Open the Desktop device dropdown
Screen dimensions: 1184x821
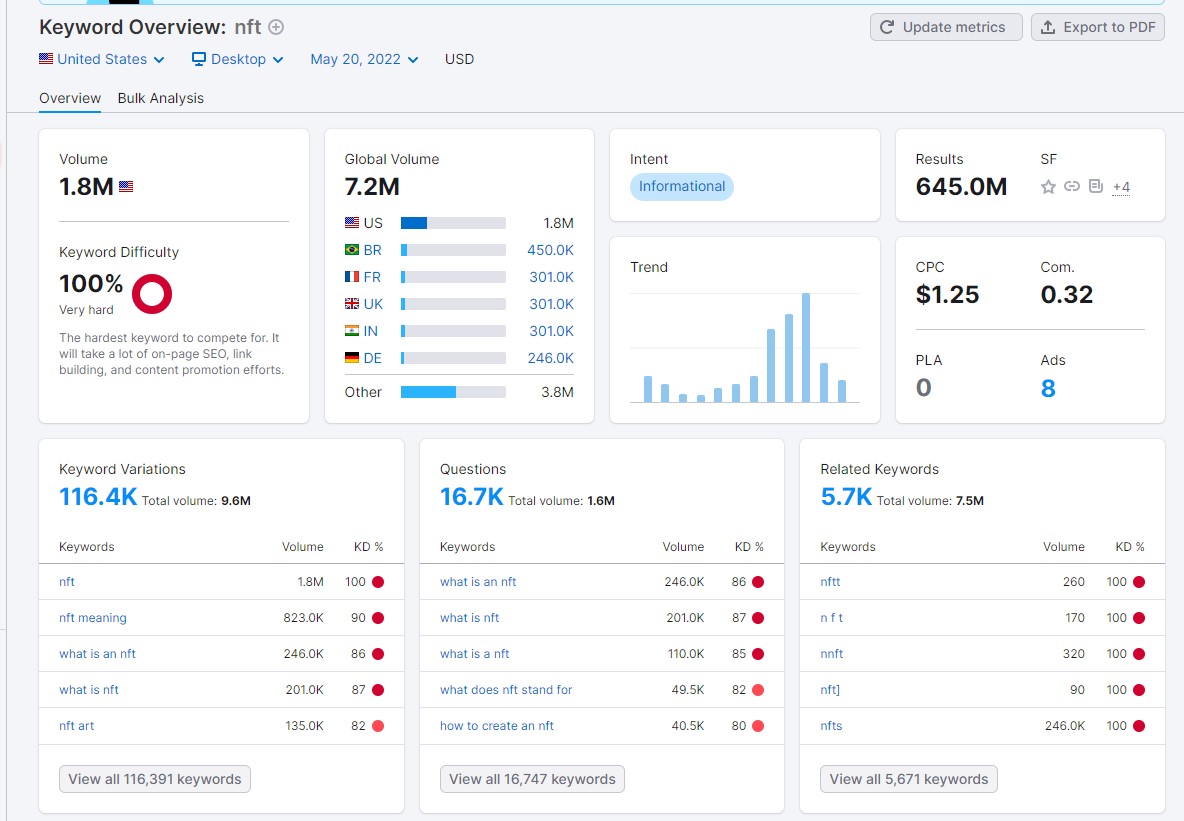(x=238, y=59)
